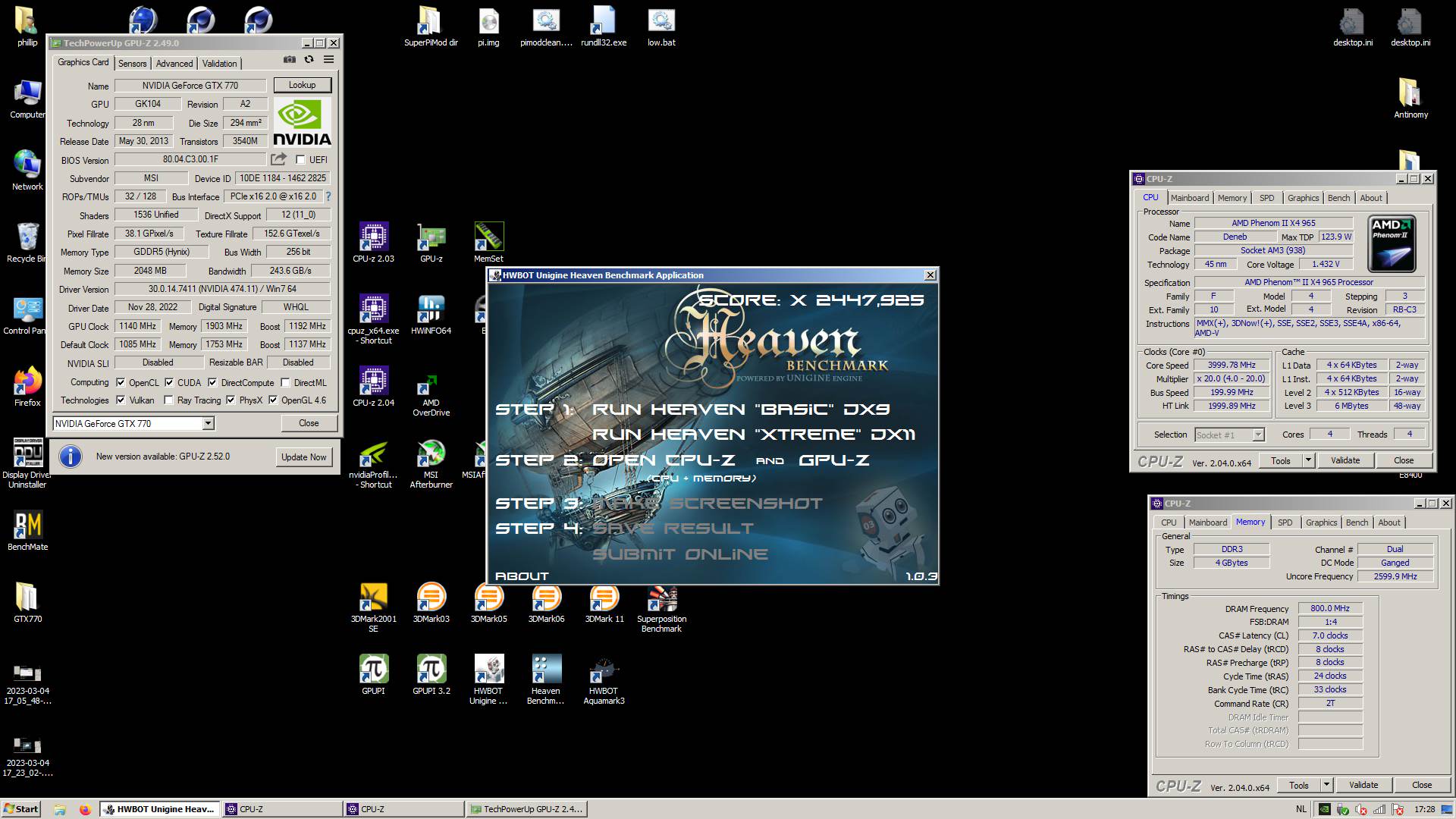Viewport: 1456px width, 819px height.
Task: Open the GPU-Z hamburger menu
Action: click(x=328, y=59)
